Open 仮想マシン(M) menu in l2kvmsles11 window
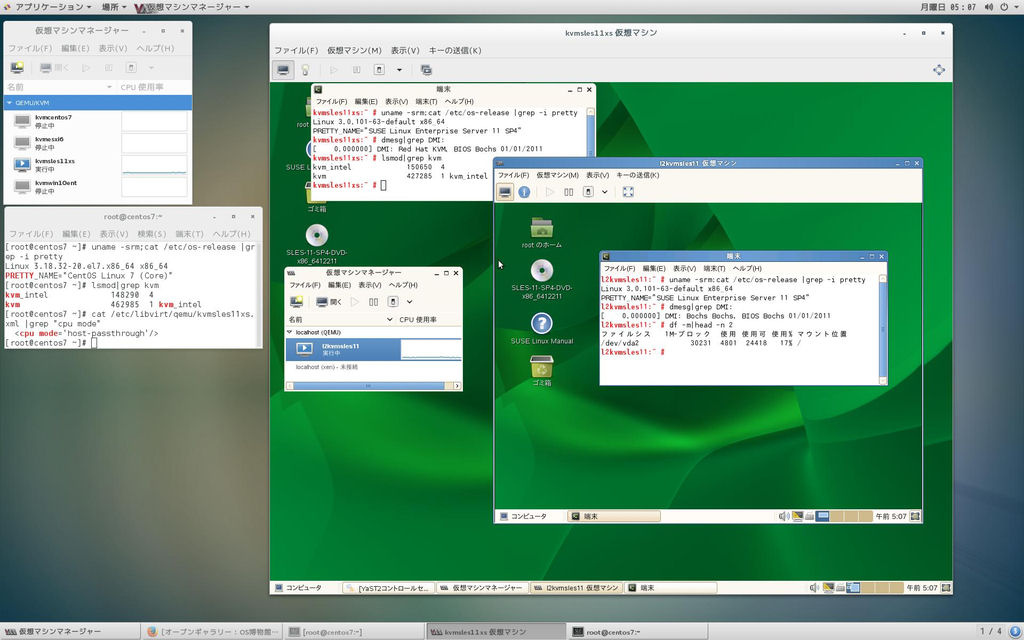The image size is (1024, 640). [557, 175]
